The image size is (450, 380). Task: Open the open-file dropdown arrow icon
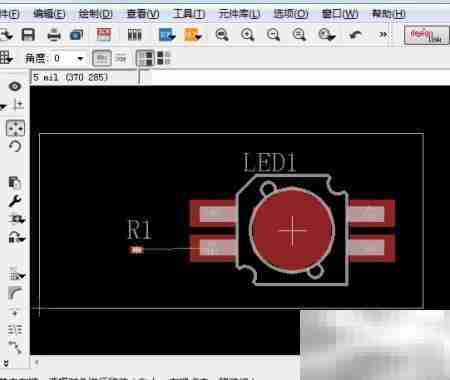tap(6, 35)
